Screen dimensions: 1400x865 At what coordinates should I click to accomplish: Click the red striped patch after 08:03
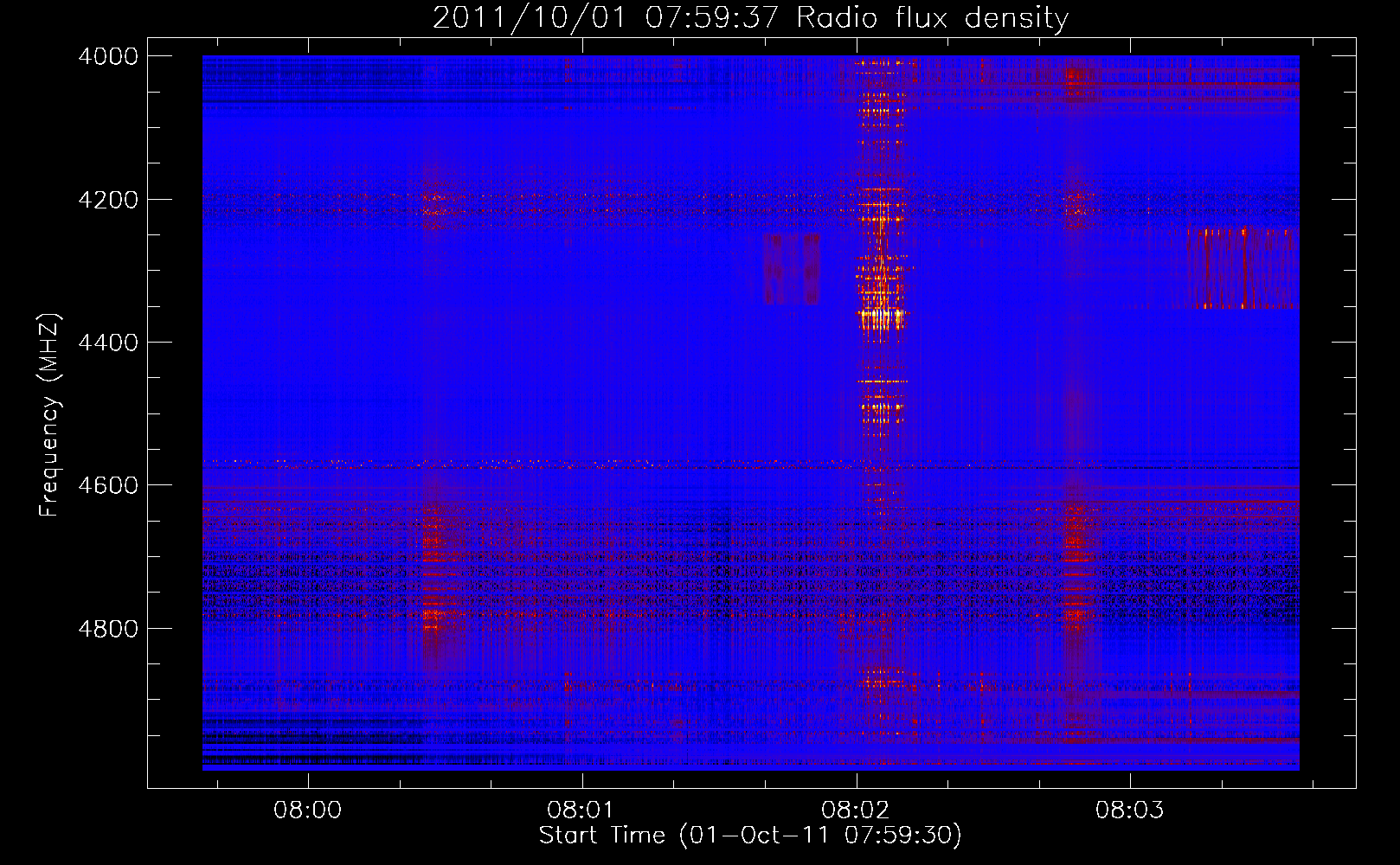point(1243,268)
